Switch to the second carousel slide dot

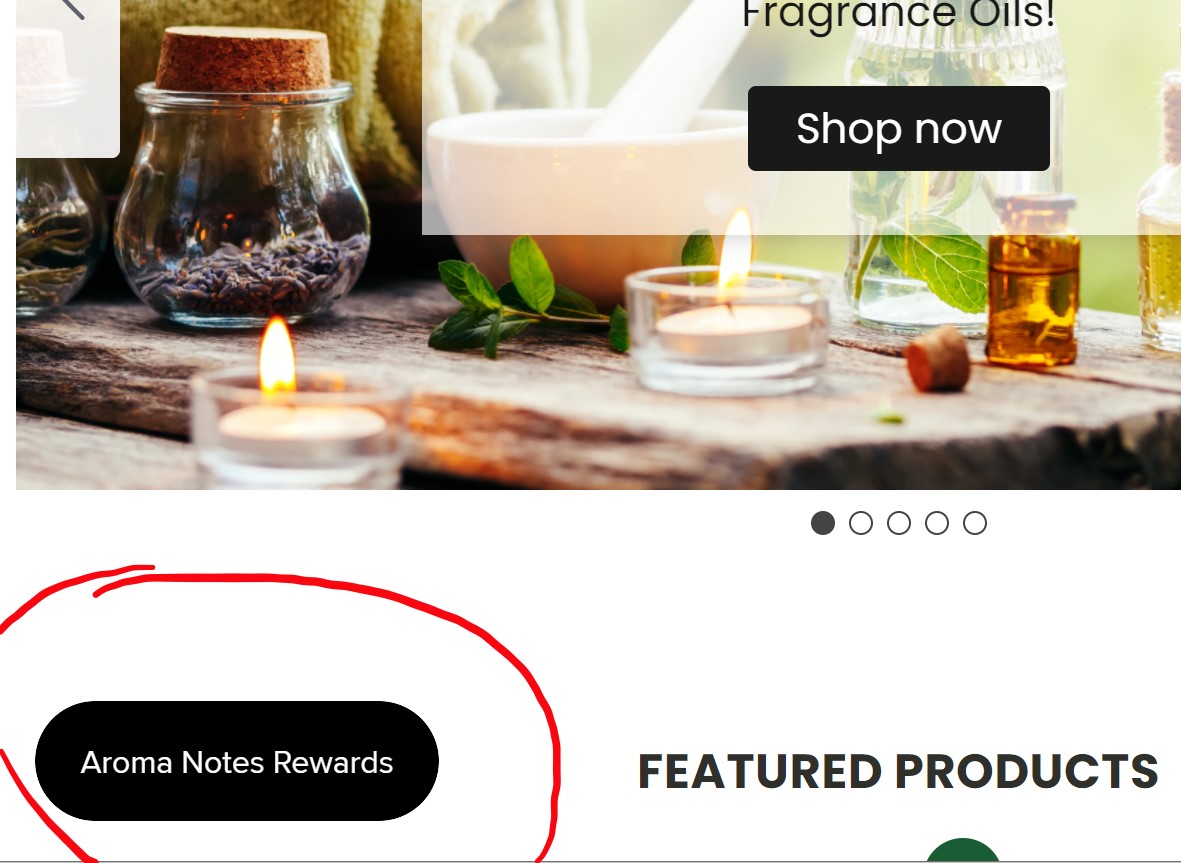tap(861, 523)
